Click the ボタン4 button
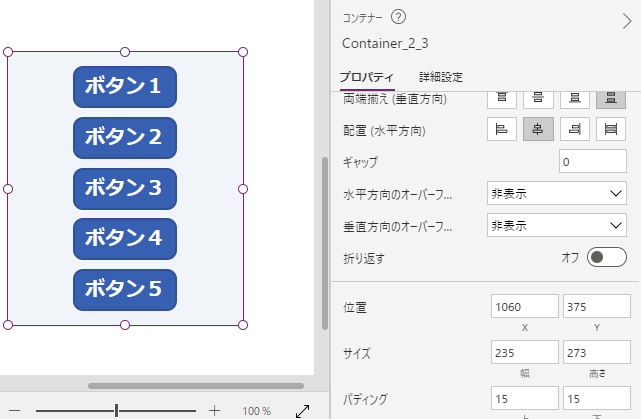Screen dimensions: 641x419 (x=125, y=239)
